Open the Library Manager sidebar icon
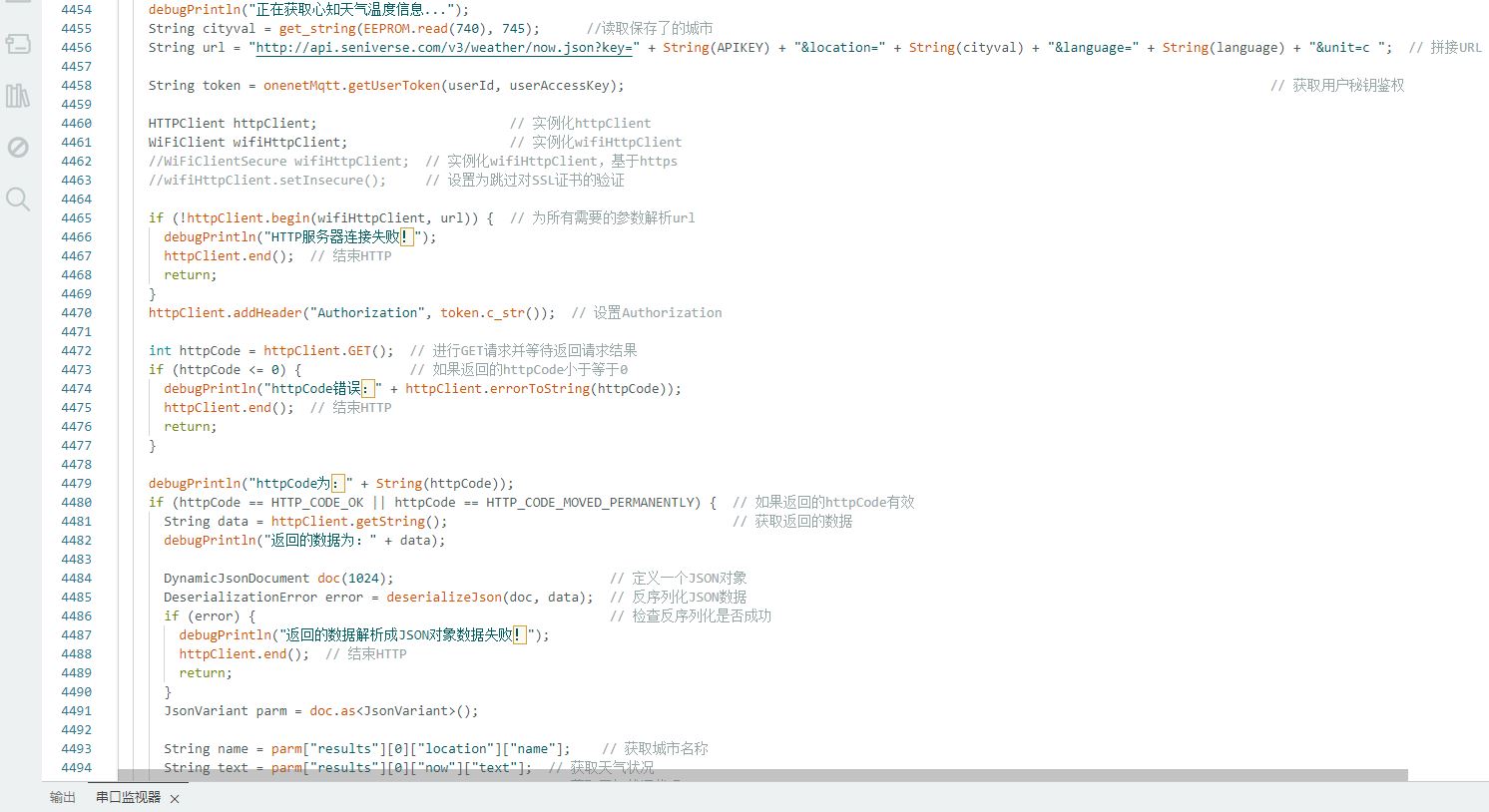1489x812 pixels. pyautogui.click(x=18, y=96)
